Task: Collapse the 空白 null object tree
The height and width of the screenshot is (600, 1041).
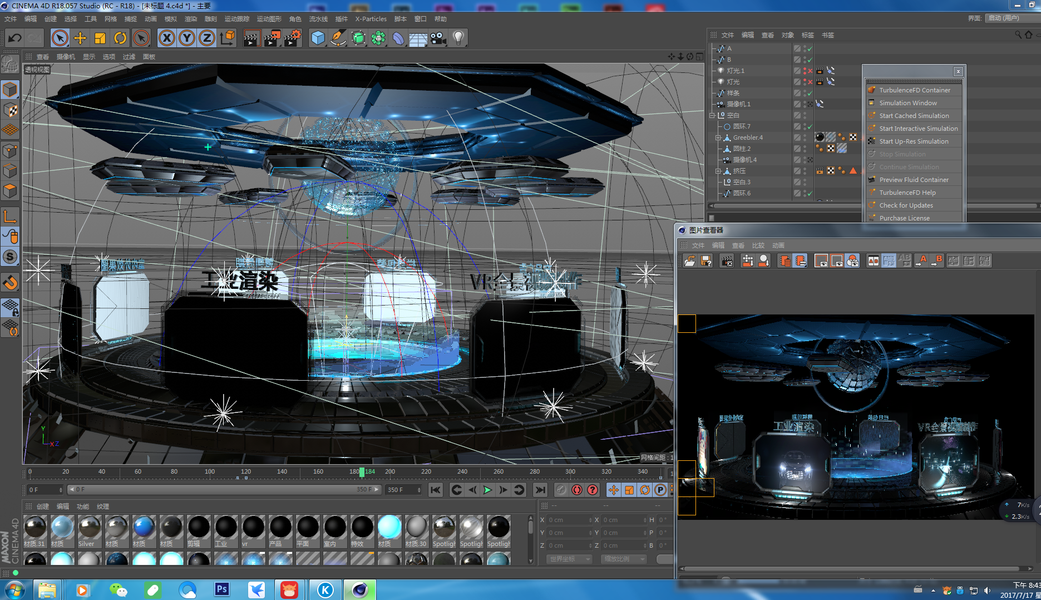Action: (x=712, y=115)
